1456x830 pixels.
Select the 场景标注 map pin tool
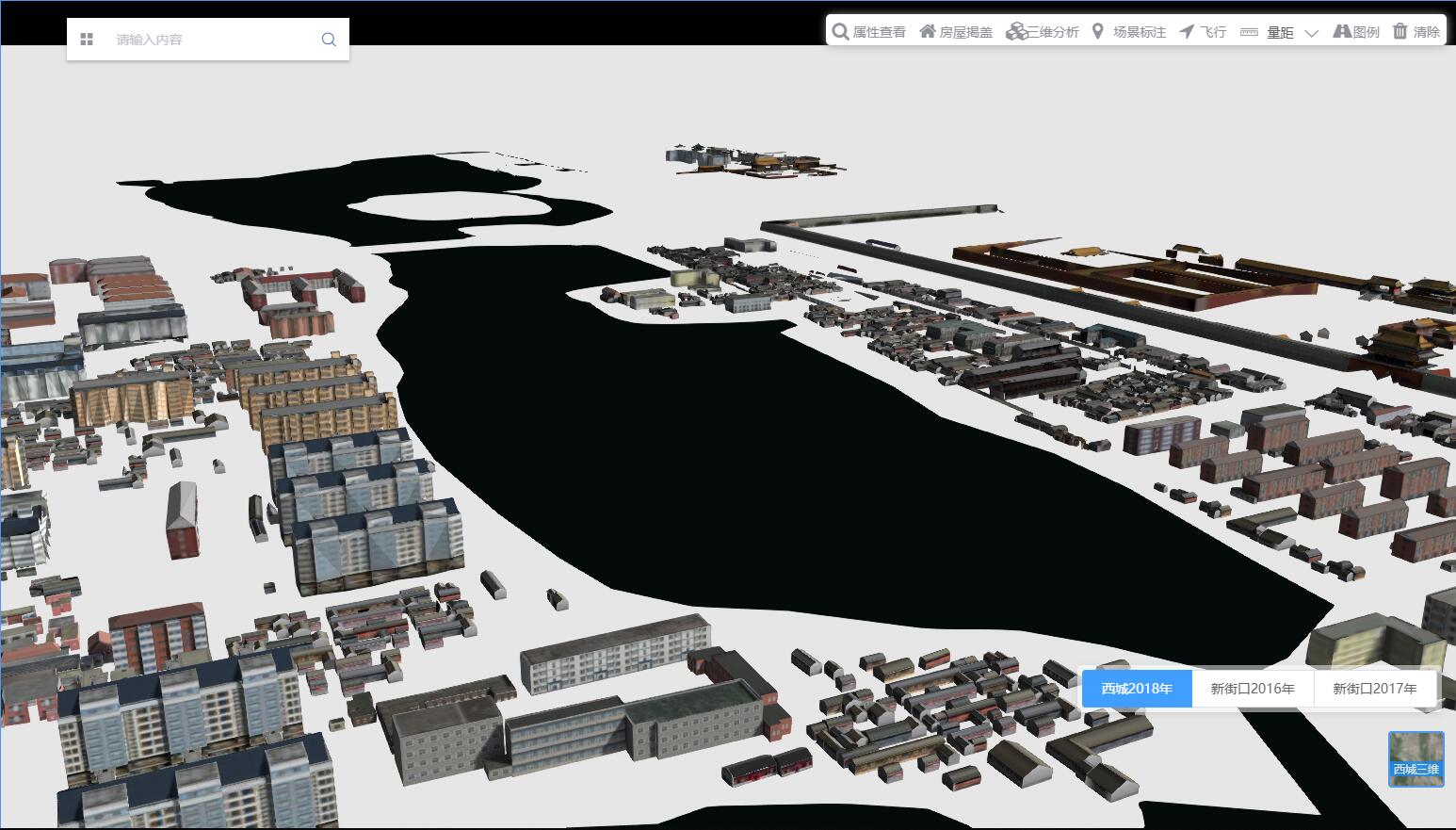coord(1097,32)
